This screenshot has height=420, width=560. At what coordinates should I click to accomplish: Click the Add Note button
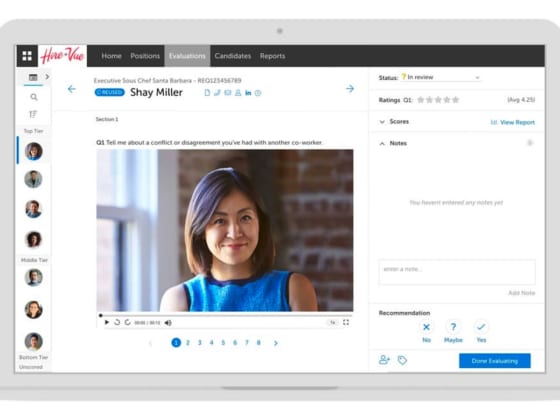pyautogui.click(x=522, y=293)
